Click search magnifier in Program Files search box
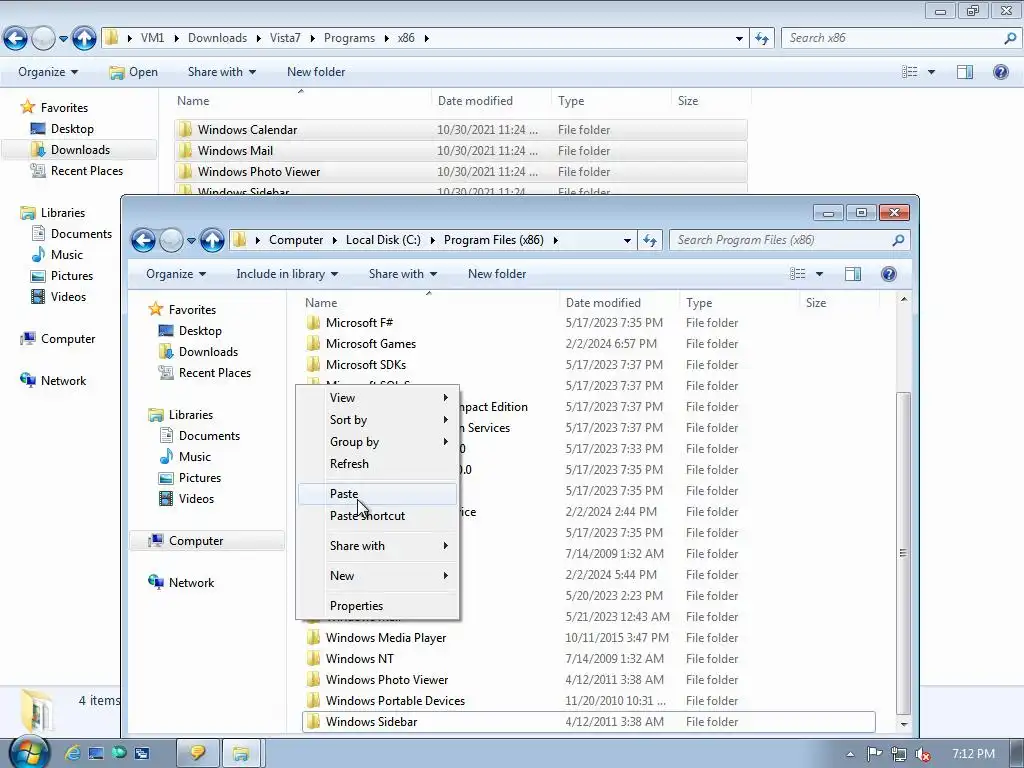 click(898, 240)
